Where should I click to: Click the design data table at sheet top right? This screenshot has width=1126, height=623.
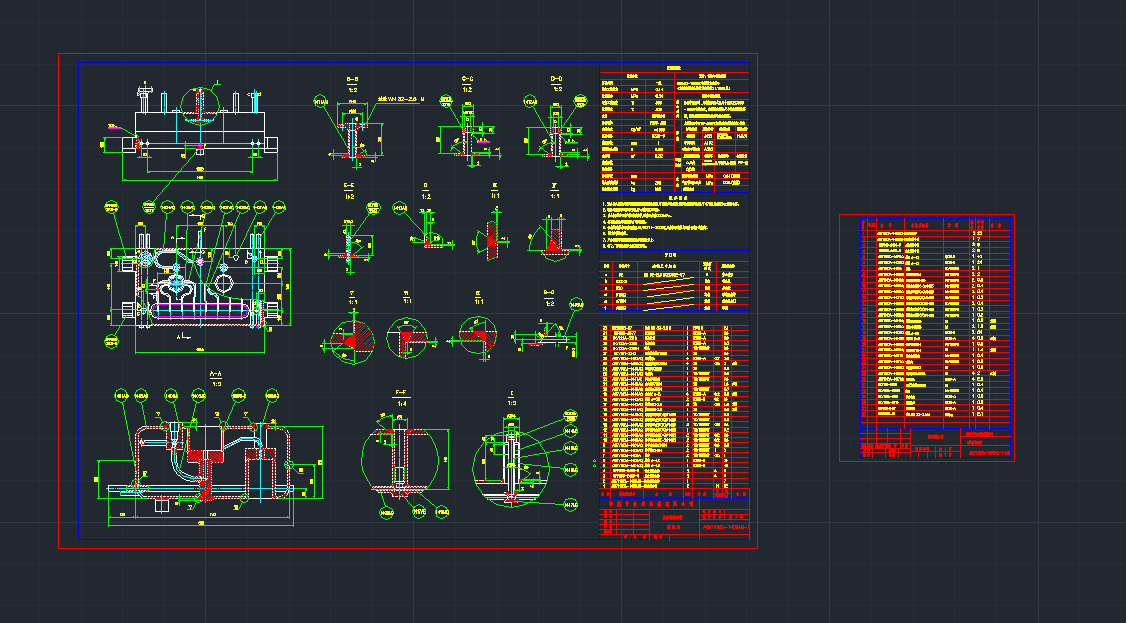pos(673,130)
